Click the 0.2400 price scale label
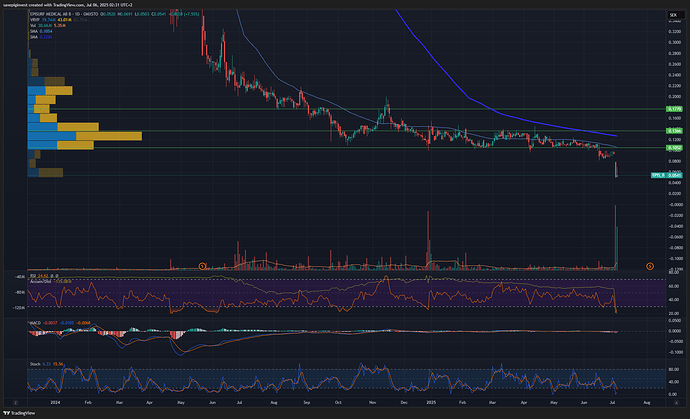The width and height of the screenshot is (690, 419). coord(675,75)
